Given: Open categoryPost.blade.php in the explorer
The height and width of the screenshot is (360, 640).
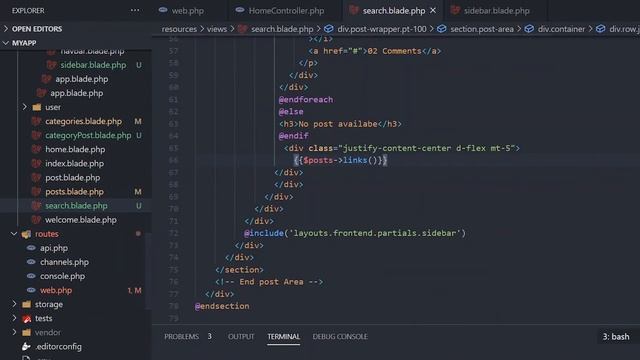Looking at the screenshot, I should coord(88,135).
